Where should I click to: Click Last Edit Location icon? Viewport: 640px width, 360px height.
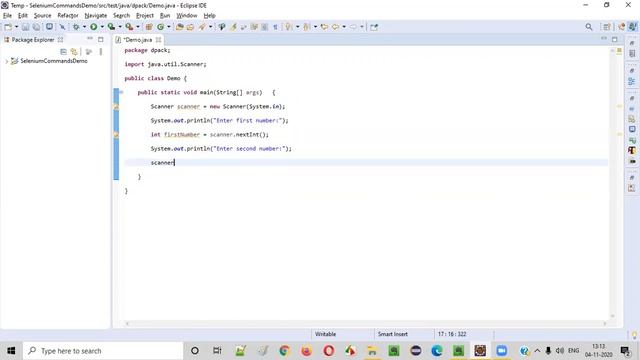click(x=324, y=27)
